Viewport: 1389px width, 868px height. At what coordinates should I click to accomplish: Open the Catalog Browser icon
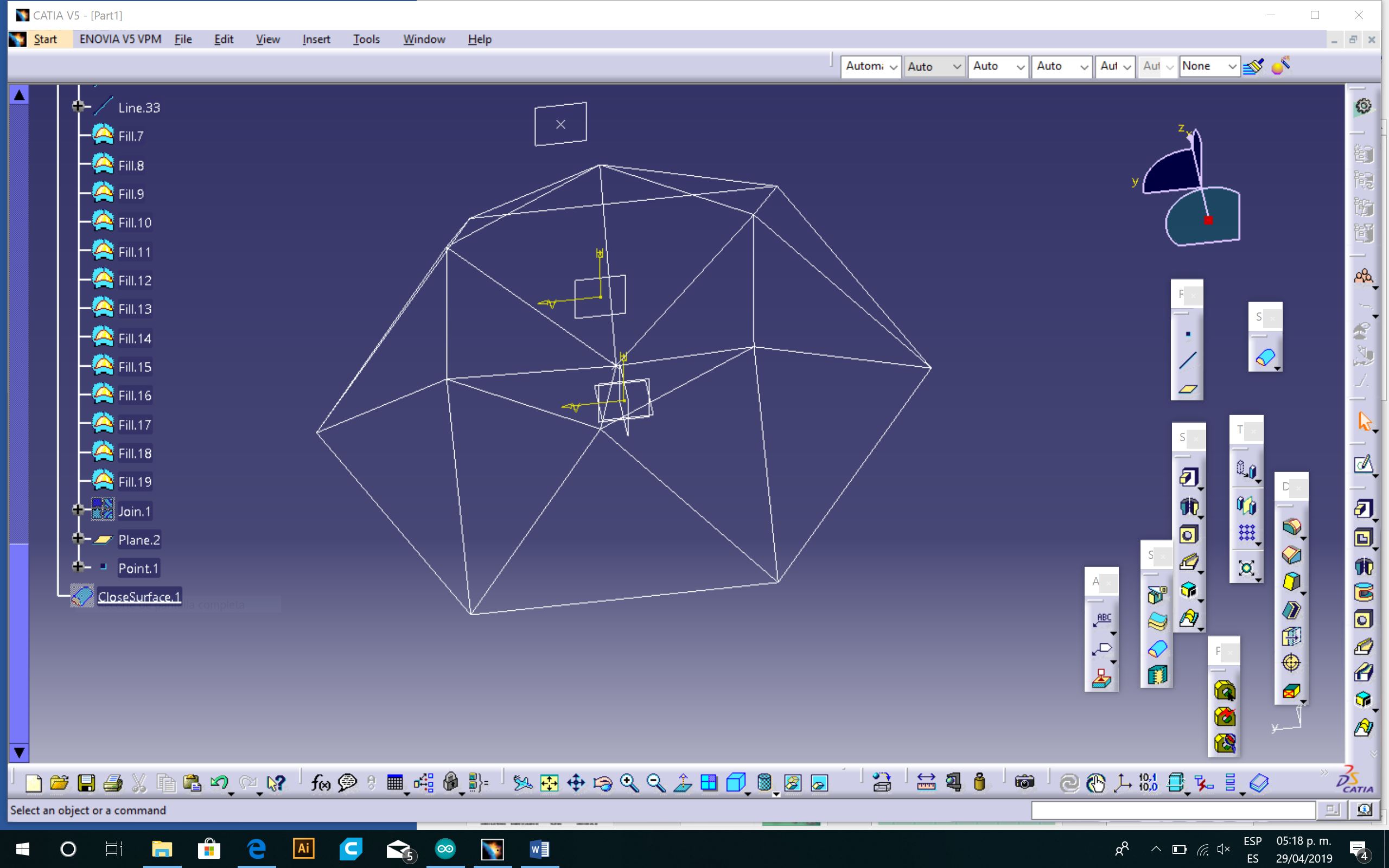pyautogui.click(x=1259, y=783)
